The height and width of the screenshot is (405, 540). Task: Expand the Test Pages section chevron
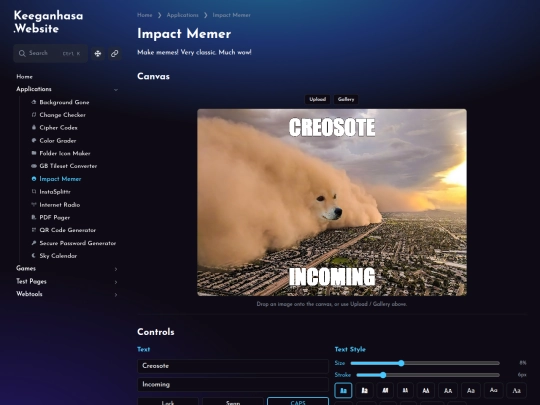coord(116,282)
